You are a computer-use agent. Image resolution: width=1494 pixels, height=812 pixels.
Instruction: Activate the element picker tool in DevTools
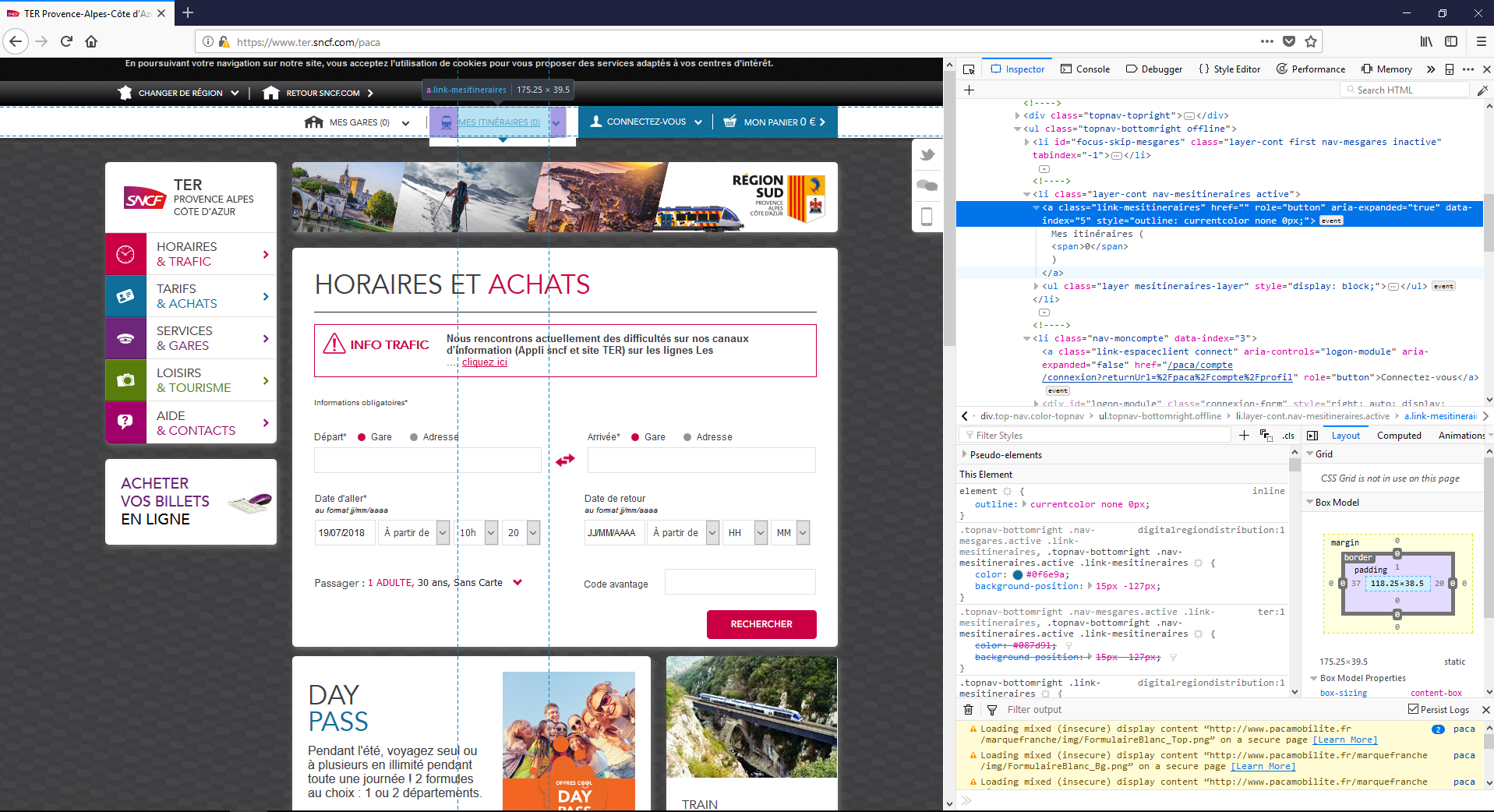[969, 69]
